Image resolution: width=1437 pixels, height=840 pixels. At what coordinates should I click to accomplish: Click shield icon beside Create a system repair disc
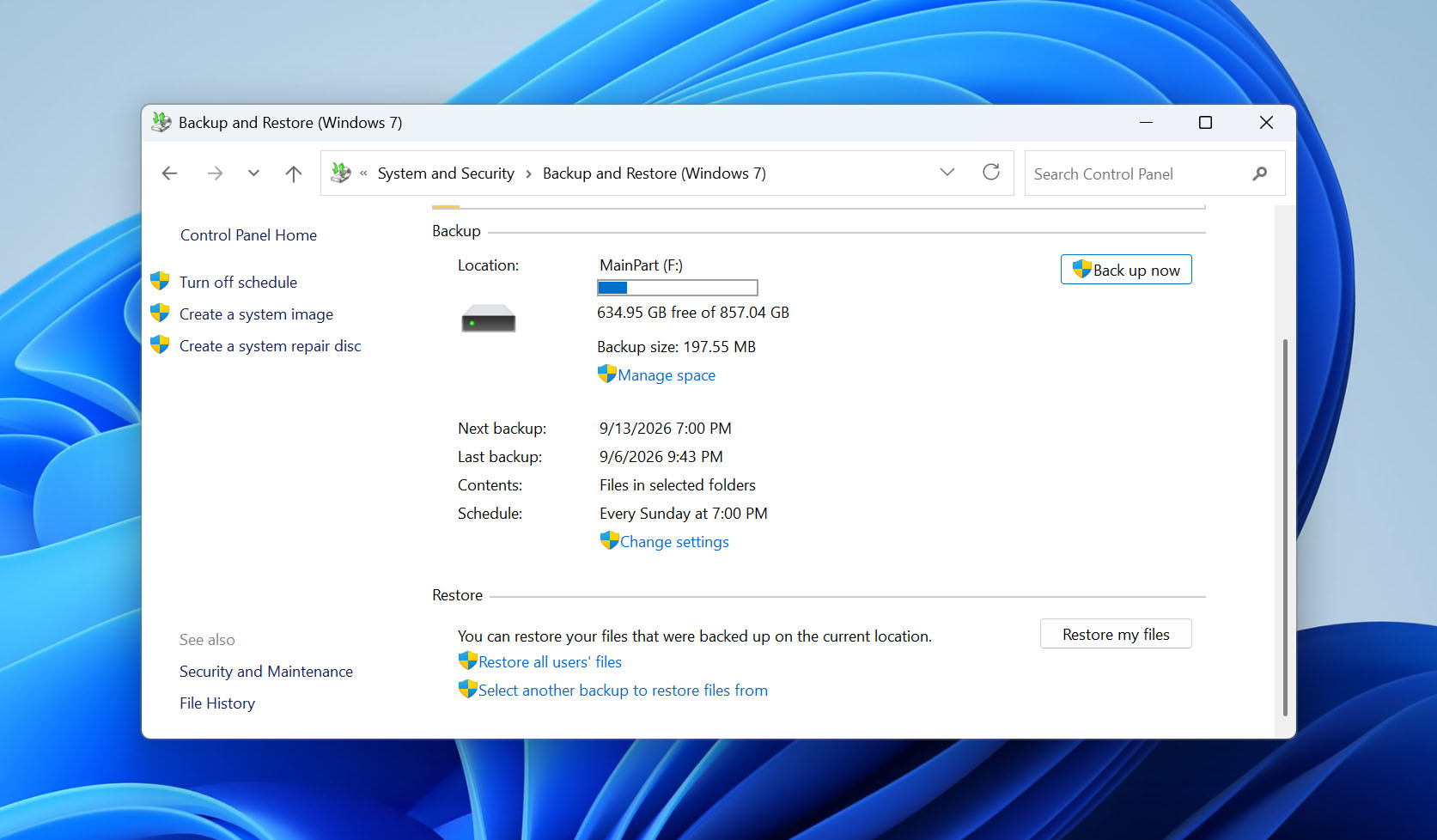click(x=160, y=344)
